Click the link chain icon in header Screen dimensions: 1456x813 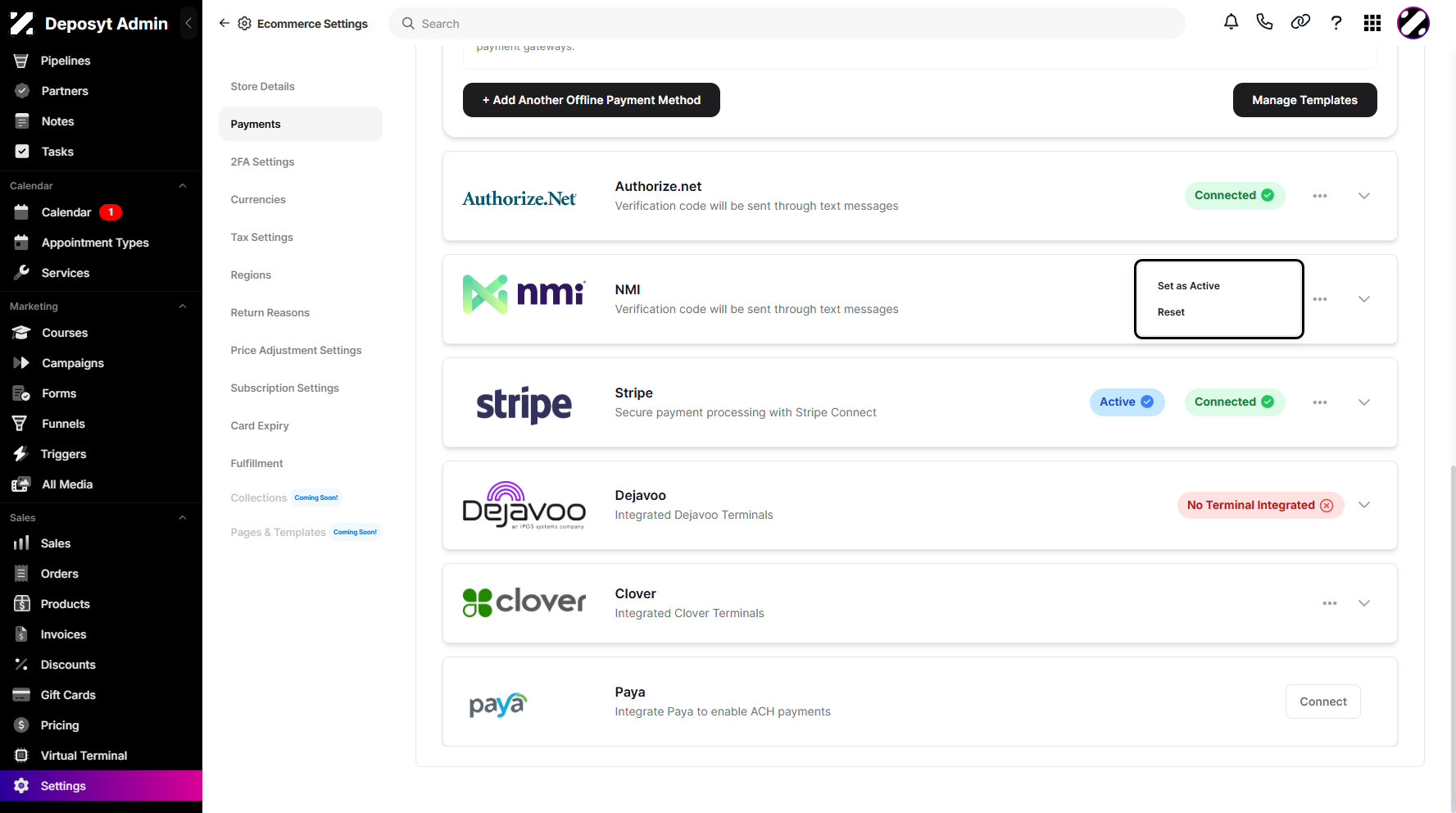point(1300,22)
